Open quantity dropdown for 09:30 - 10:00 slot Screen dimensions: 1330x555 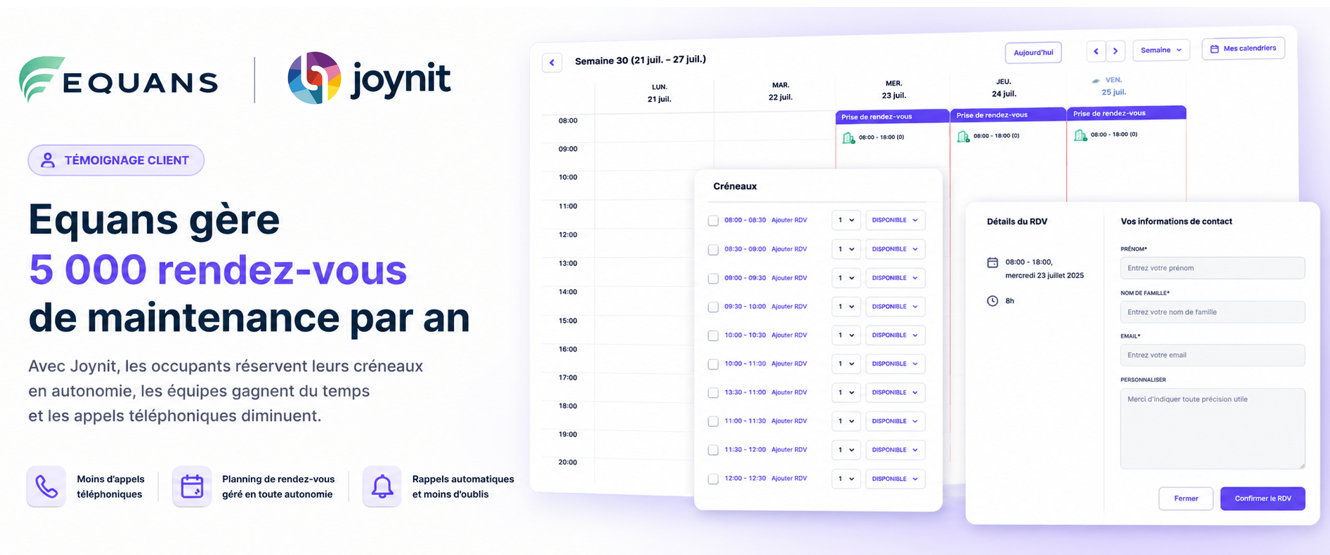tap(846, 307)
